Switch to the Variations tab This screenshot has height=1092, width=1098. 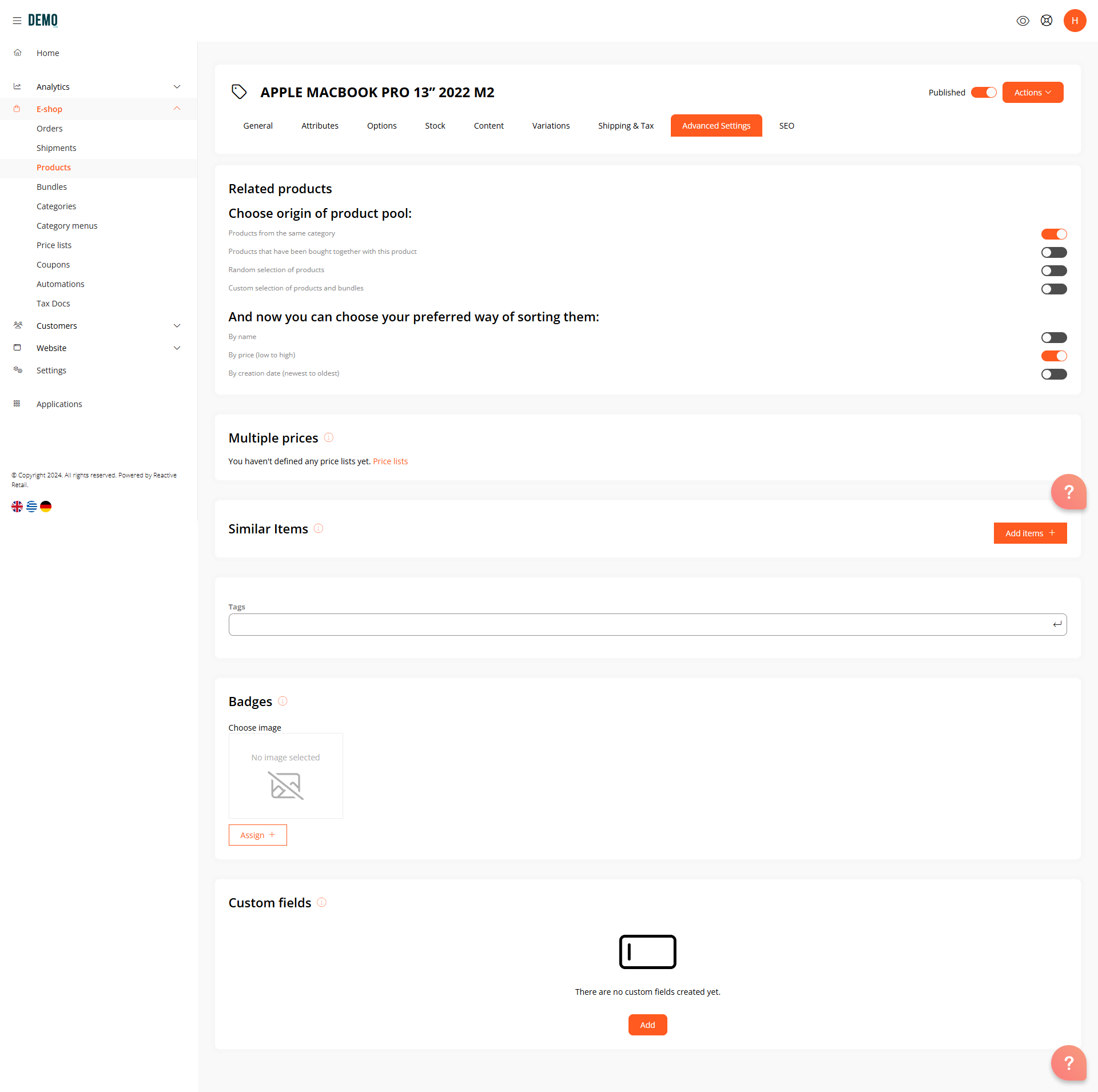[x=551, y=126]
